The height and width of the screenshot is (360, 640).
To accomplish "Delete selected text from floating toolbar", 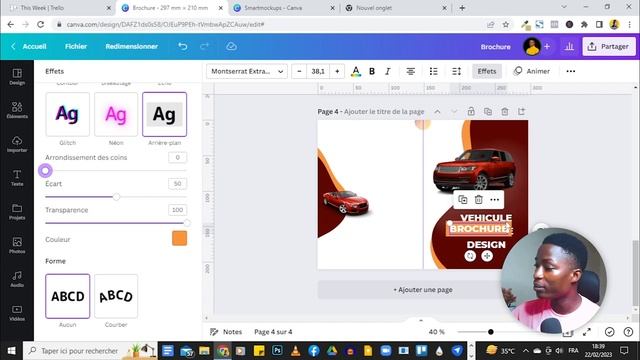I will coord(478,200).
